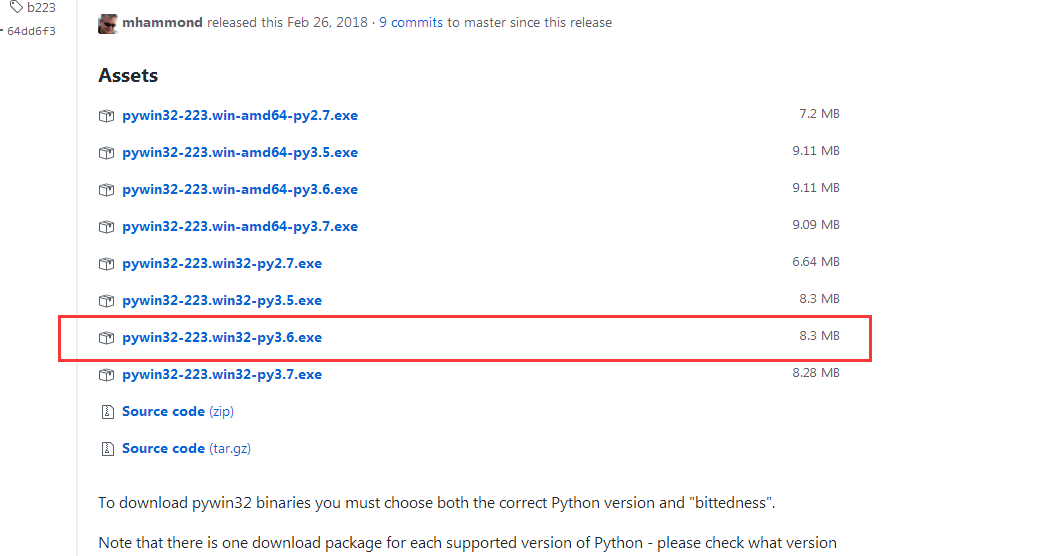Click package icon beside amd64-py3.5 exe
1057x556 pixels.
(x=106, y=153)
